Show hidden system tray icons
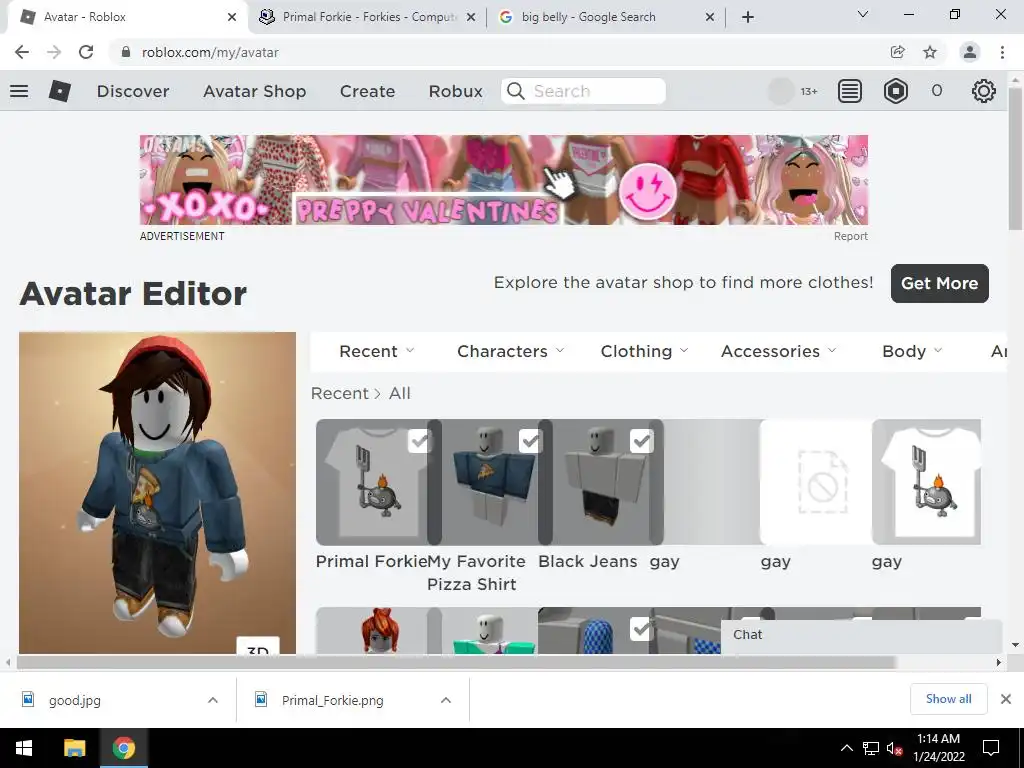This screenshot has width=1024, height=768. [x=846, y=748]
